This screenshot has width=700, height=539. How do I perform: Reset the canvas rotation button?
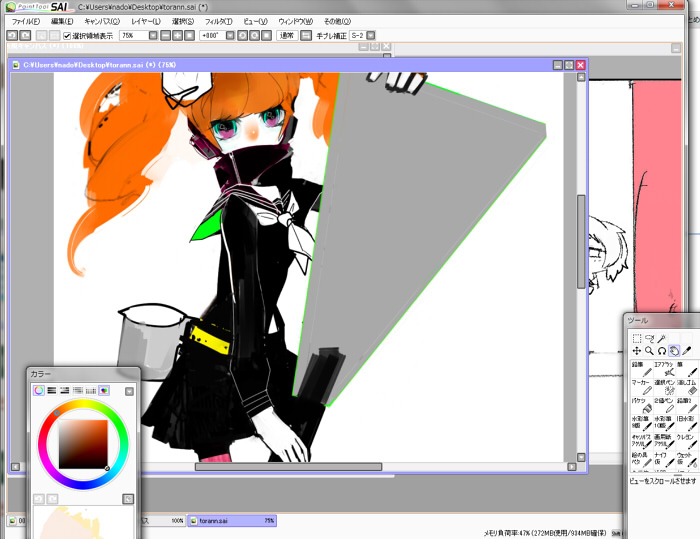[x=267, y=35]
